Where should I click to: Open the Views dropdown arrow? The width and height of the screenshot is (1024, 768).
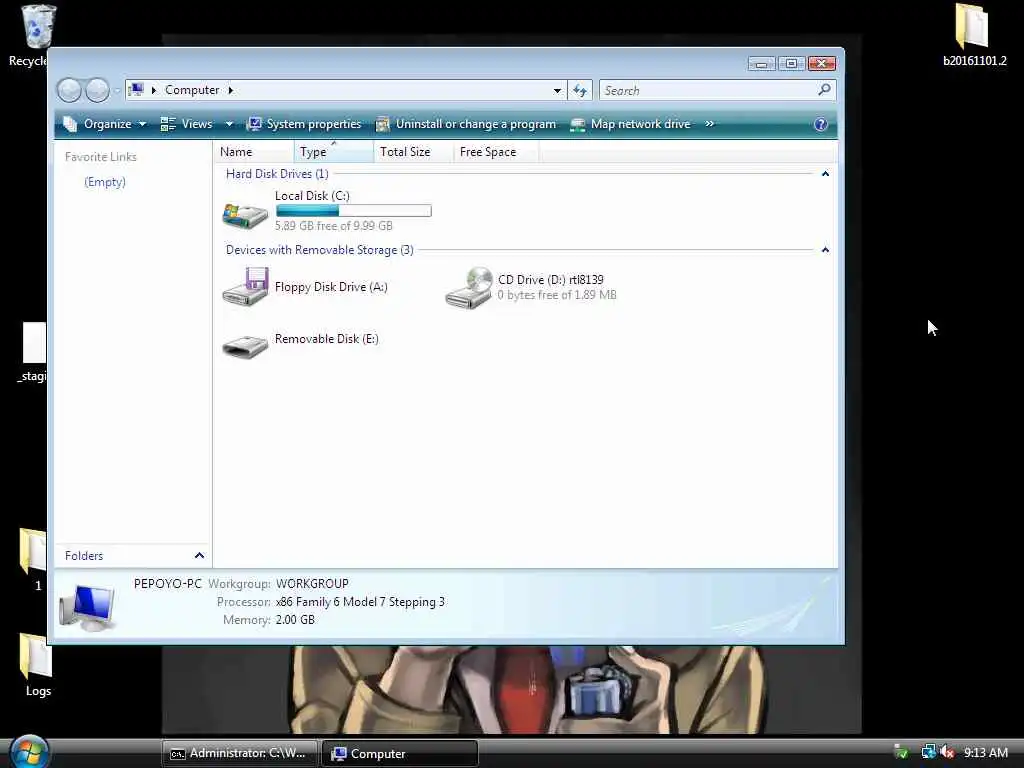229,124
